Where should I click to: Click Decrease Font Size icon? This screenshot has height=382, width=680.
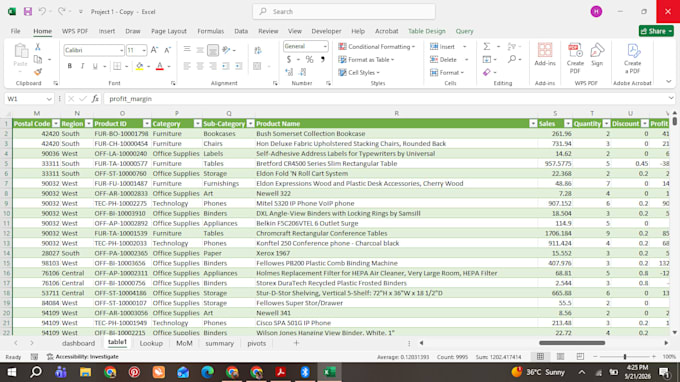(x=167, y=50)
